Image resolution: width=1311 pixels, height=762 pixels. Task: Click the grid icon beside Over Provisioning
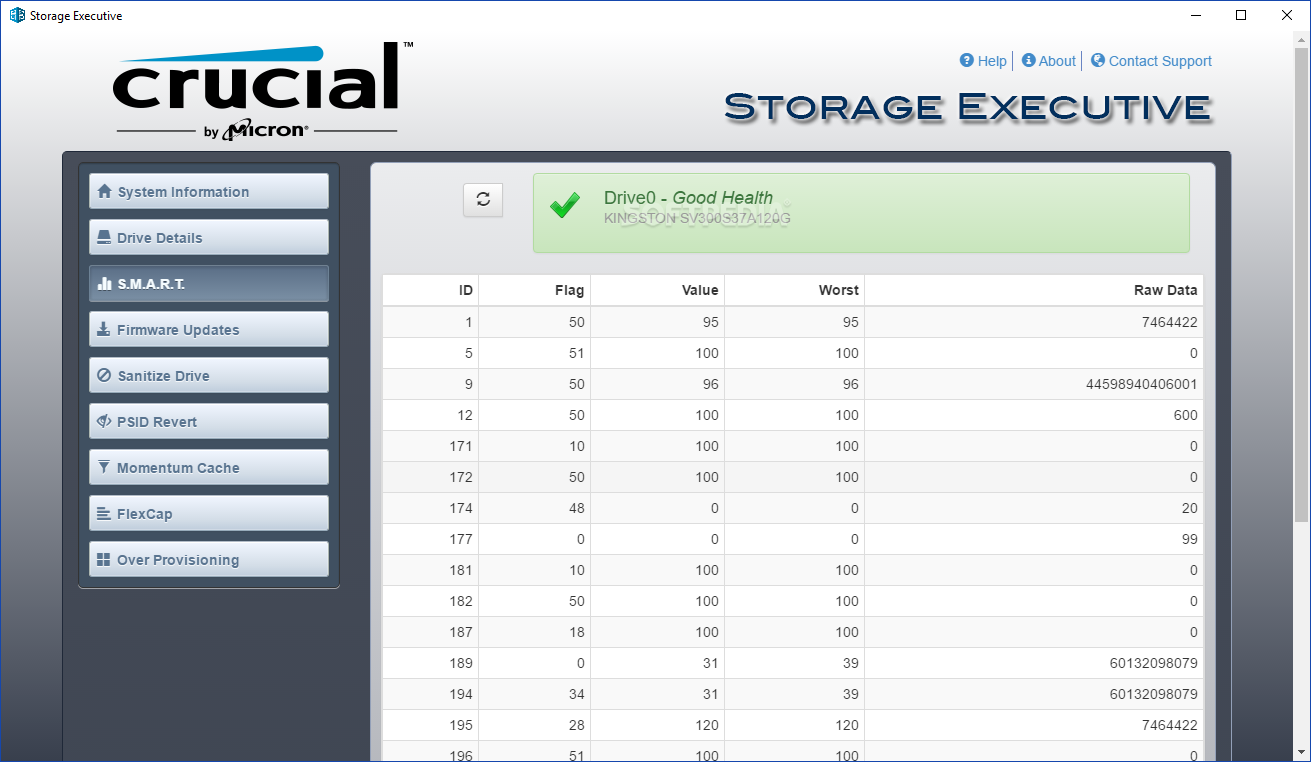coord(104,560)
